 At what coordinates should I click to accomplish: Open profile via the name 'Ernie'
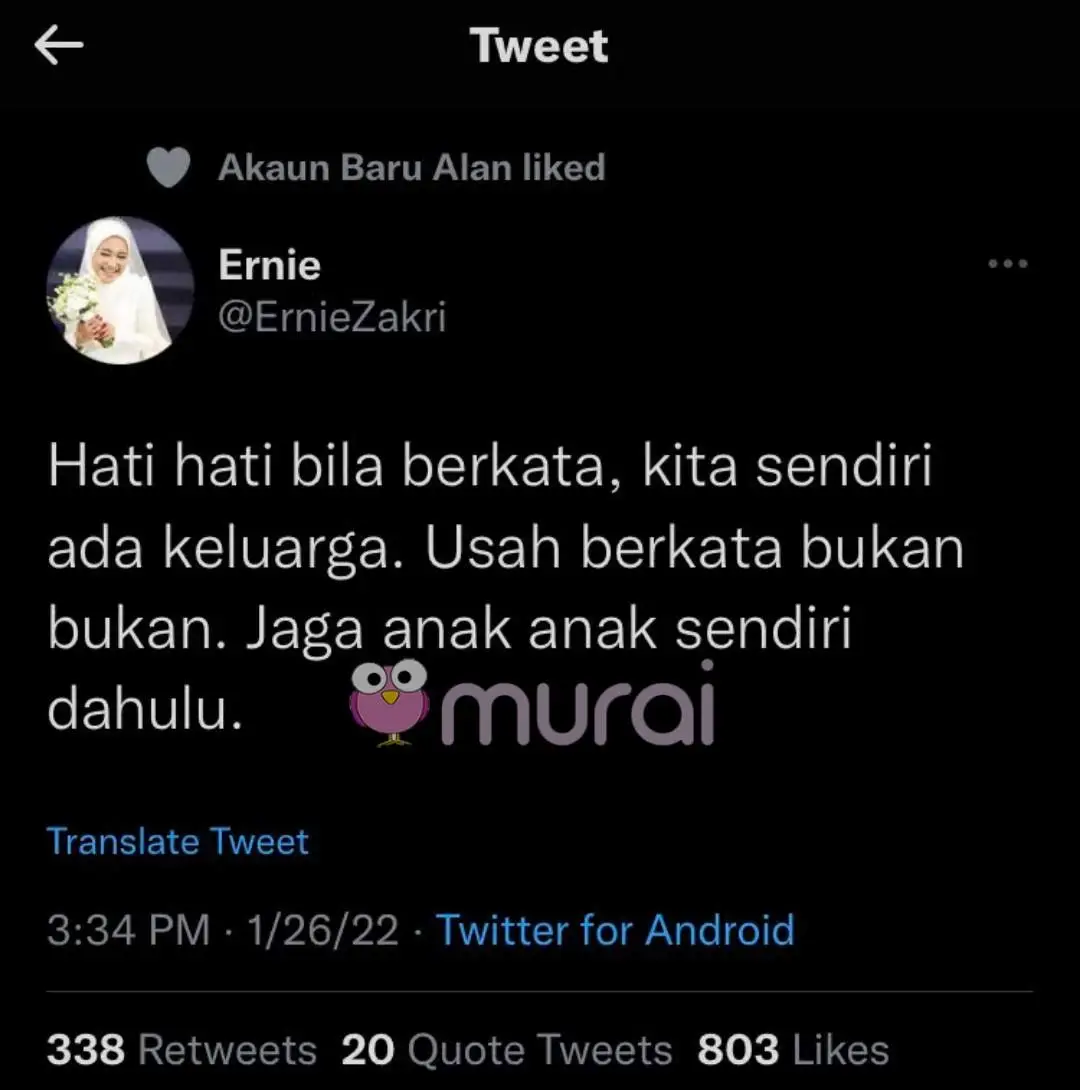(270, 265)
